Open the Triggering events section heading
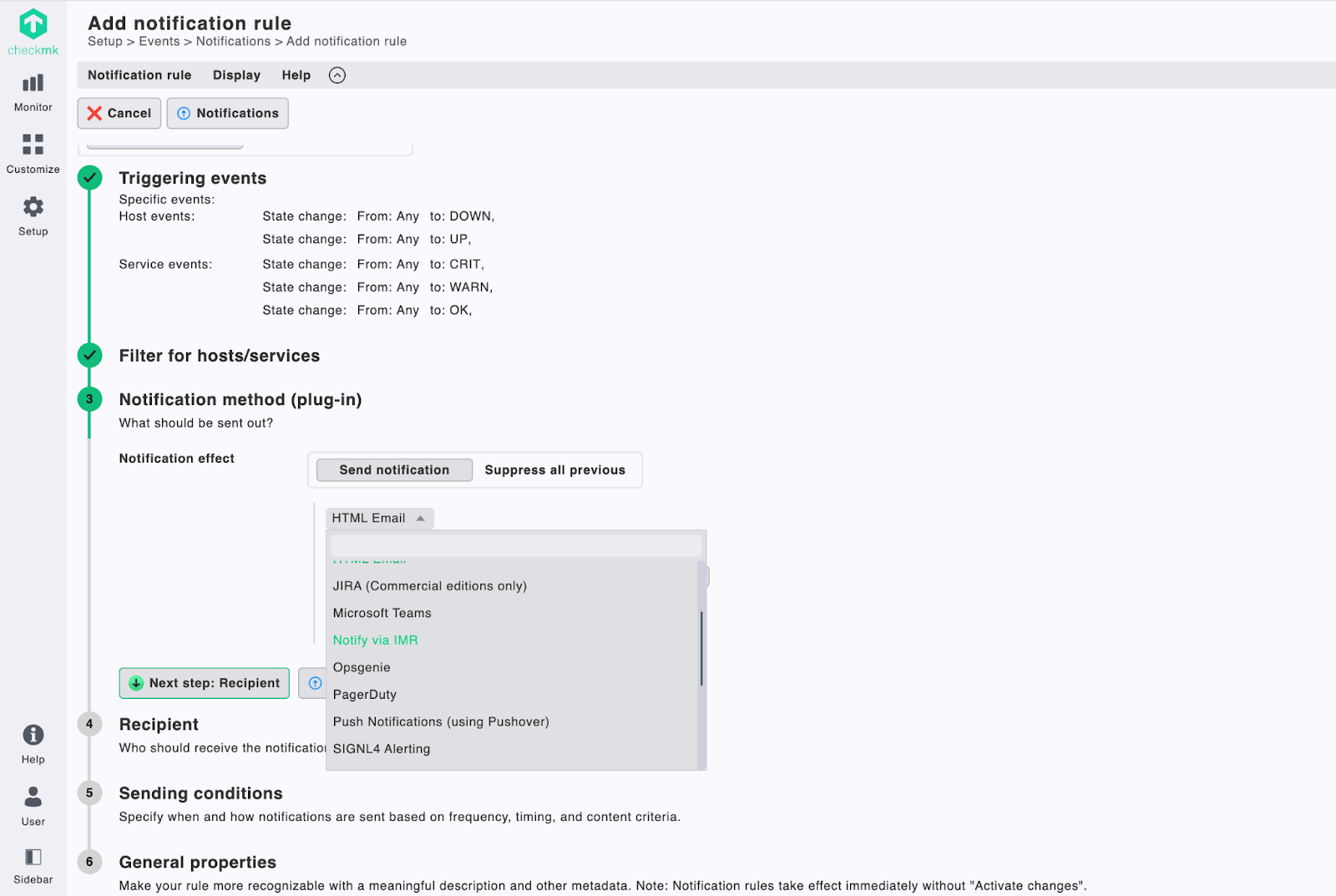Image resolution: width=1336 pixels, height=896 pixels. 193,178
